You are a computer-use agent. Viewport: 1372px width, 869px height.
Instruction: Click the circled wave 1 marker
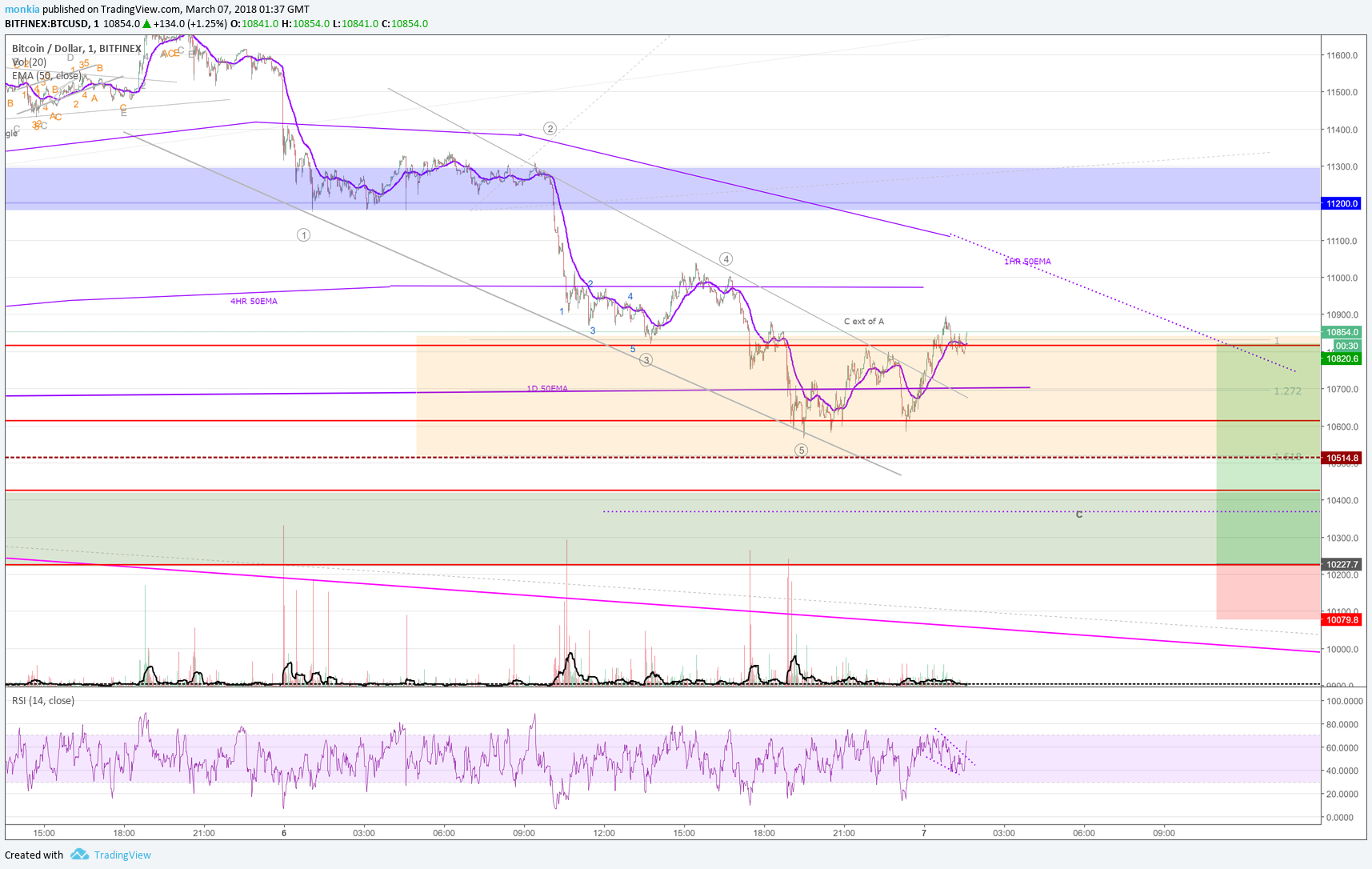(303, 235)
